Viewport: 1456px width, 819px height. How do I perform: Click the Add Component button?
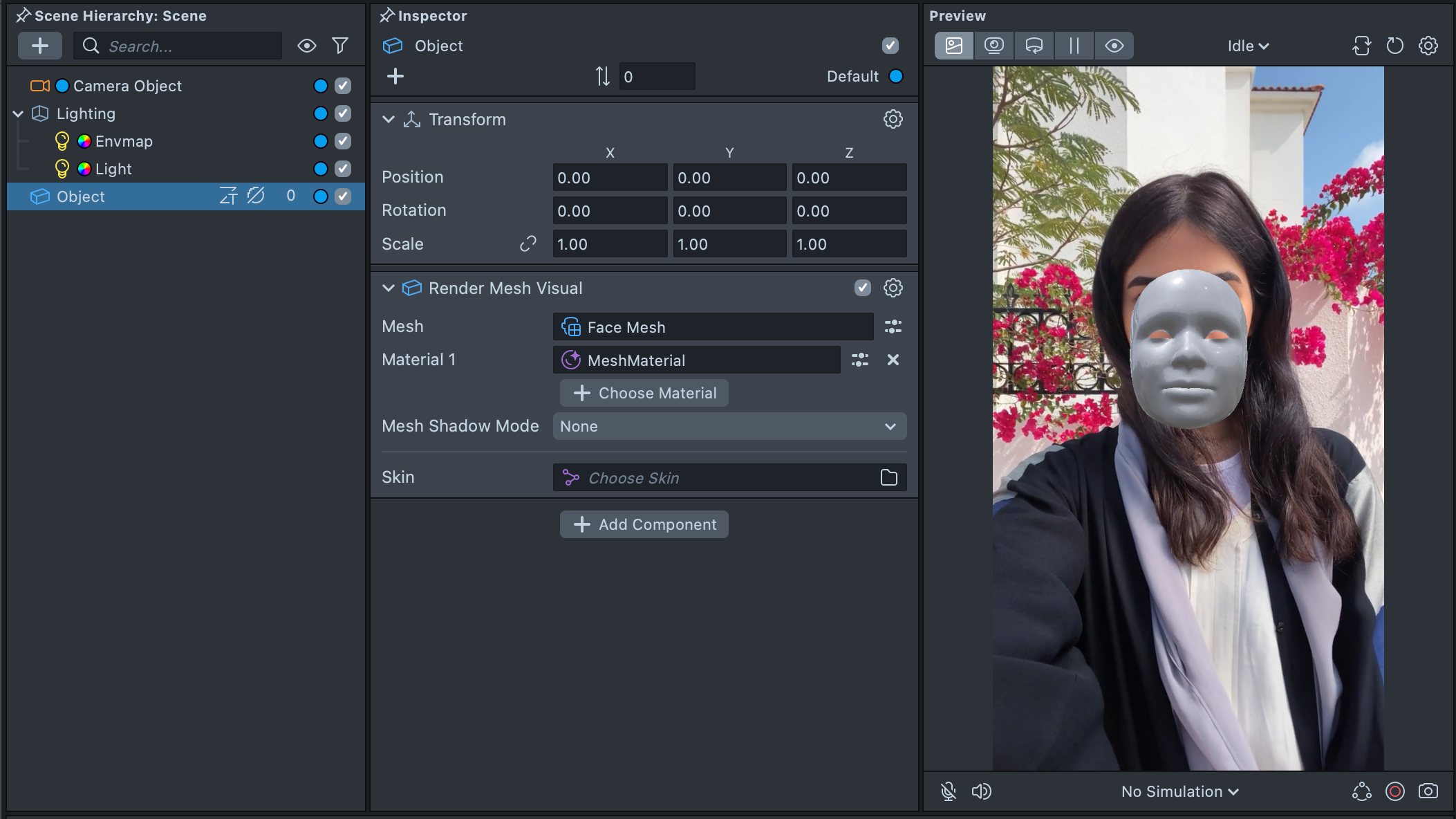(644, 524)
